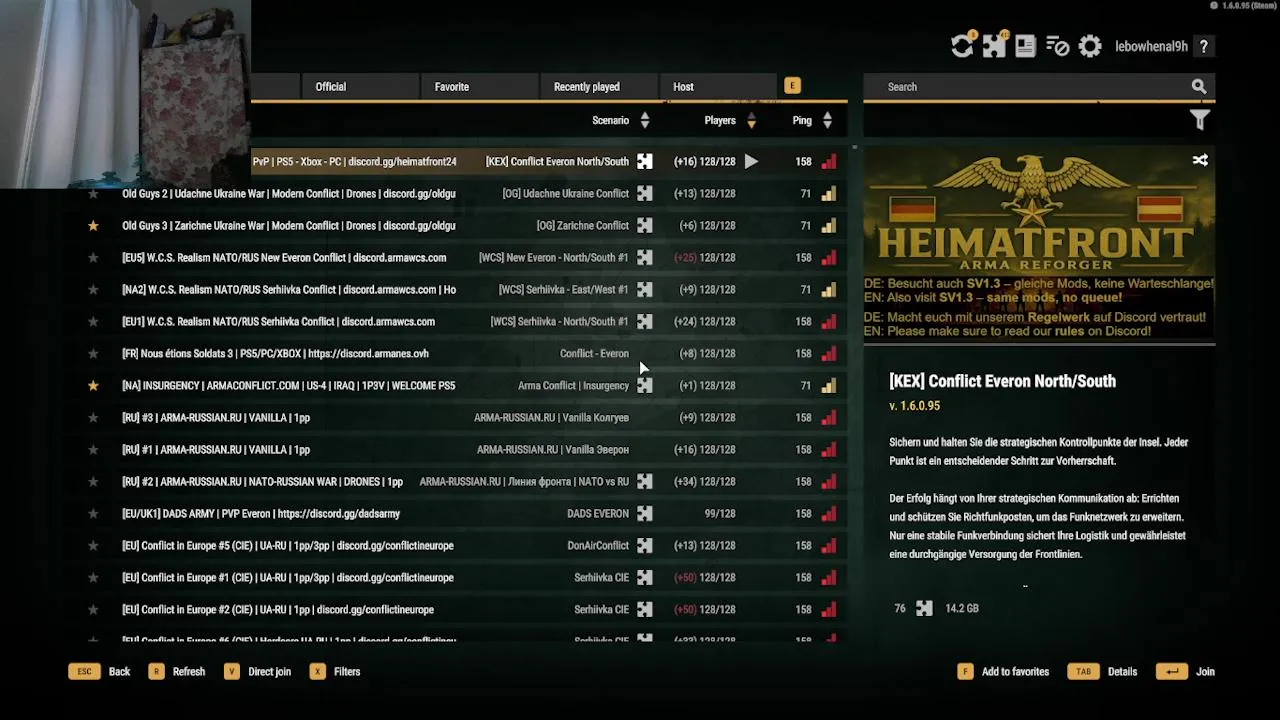Click the Heimatfront banner image
The height and width of the screenshot is (720, 1280).
tap(1039, 247)
